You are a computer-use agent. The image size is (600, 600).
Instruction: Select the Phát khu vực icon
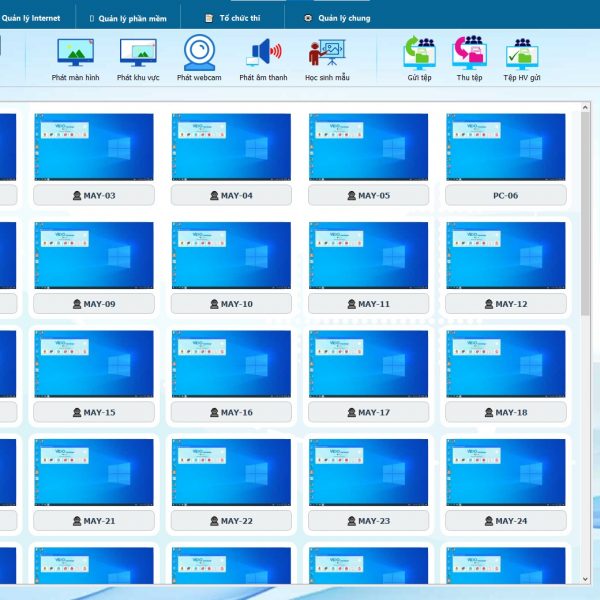pyautogui.click(x=138, y=53)
